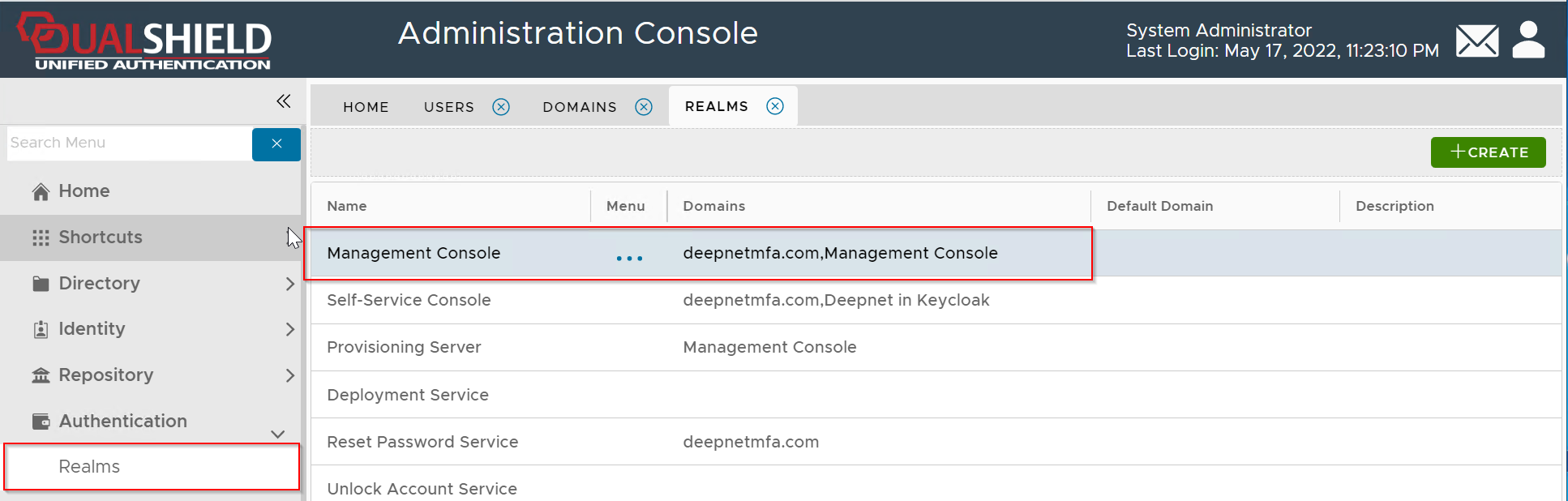Select the Self-Service Console row
This screenshot has width=1568, height=501.
(409, 300)
